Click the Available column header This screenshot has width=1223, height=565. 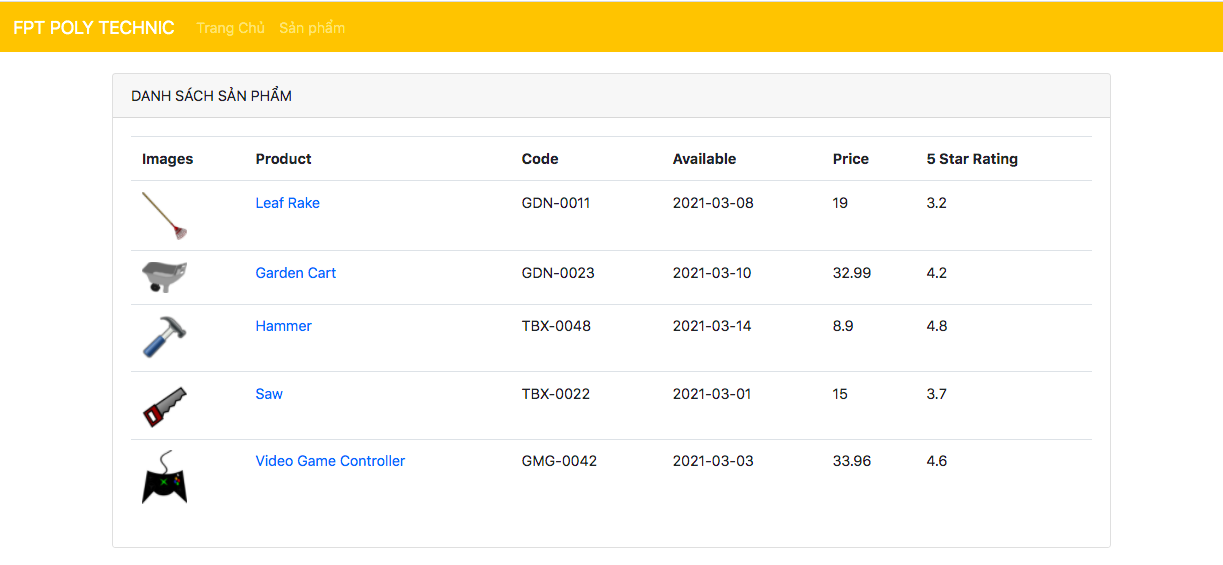coord(704,159)
